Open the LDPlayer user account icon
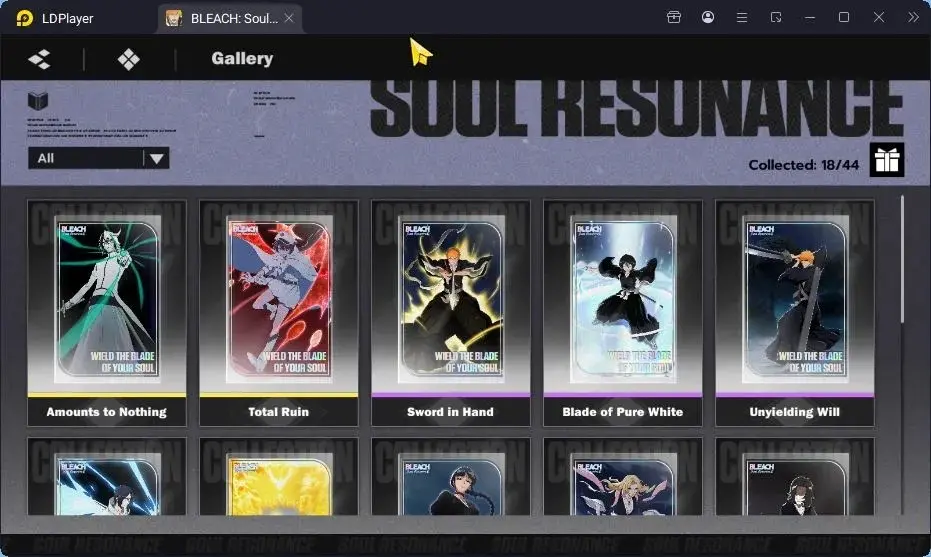Screen dimensions: 931x557 708,17
